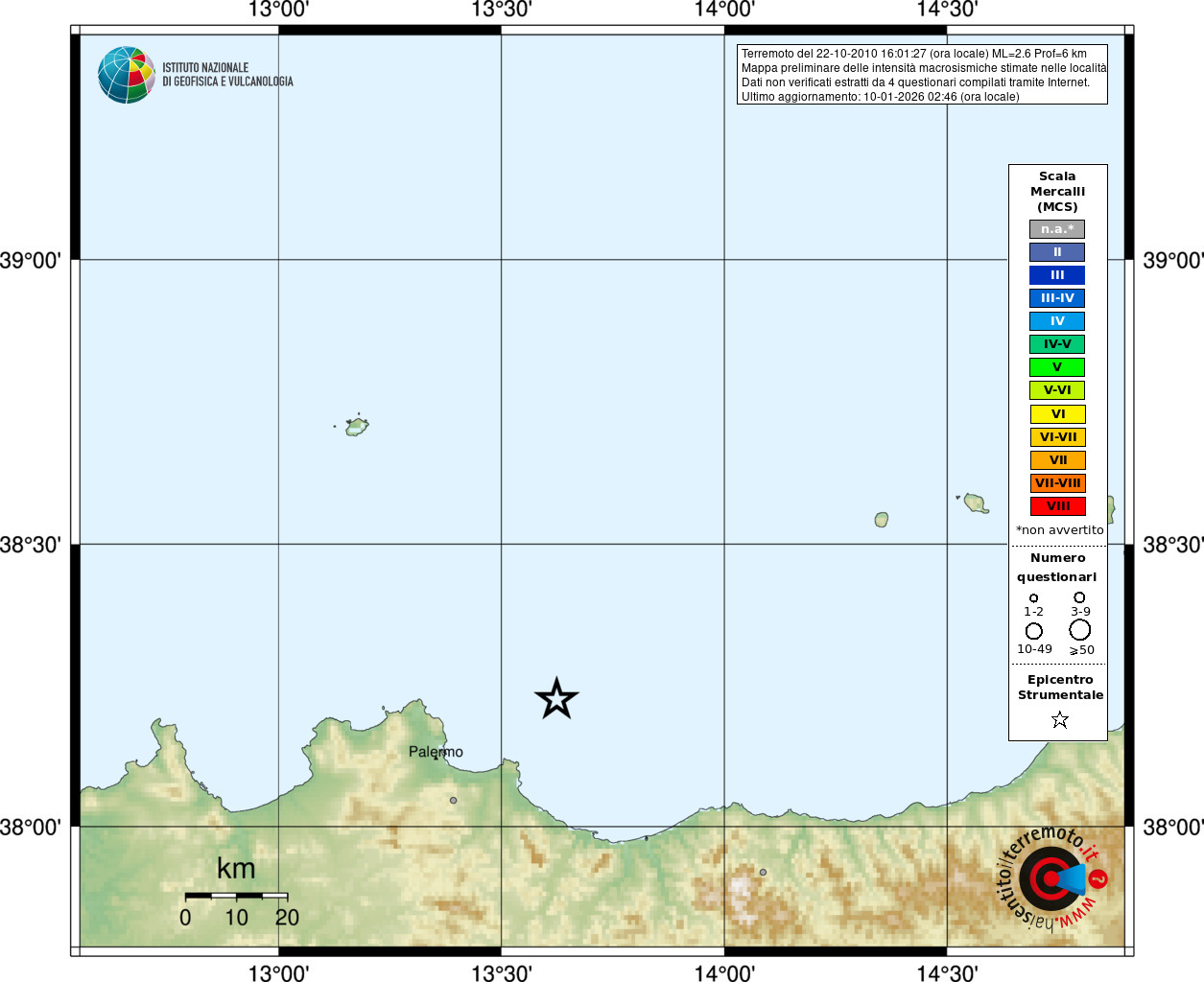This screenshot has width=1204, height=982.
Task: Click the 3-9 questionnaires circle in legend
Action: pos(1079,597)
